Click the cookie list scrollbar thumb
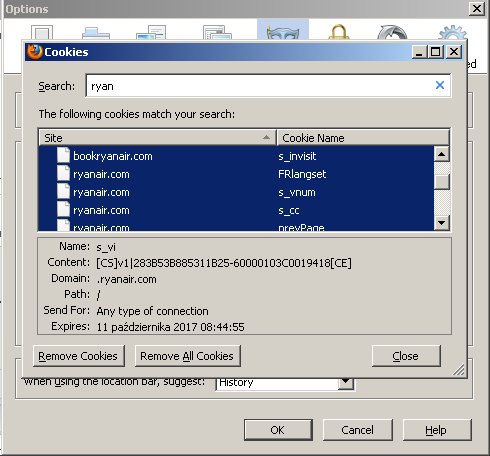Viewport: 490px width, 456px height. pyautogui.click(x=442, y=182)
